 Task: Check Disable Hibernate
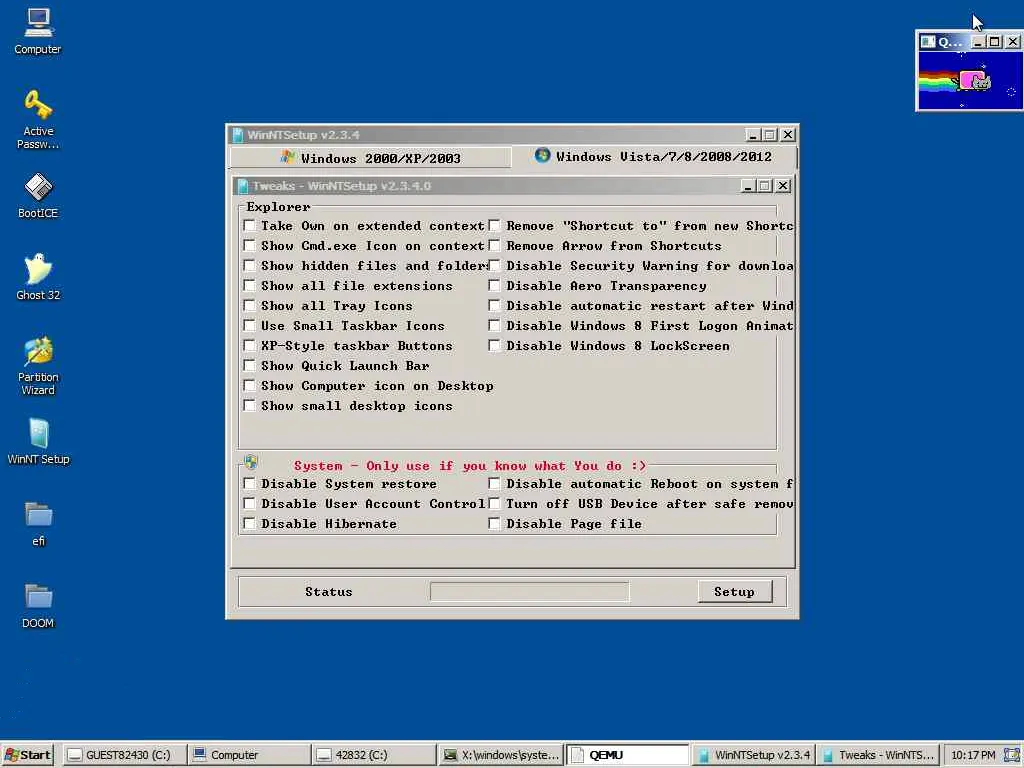[x=249, y=524]
